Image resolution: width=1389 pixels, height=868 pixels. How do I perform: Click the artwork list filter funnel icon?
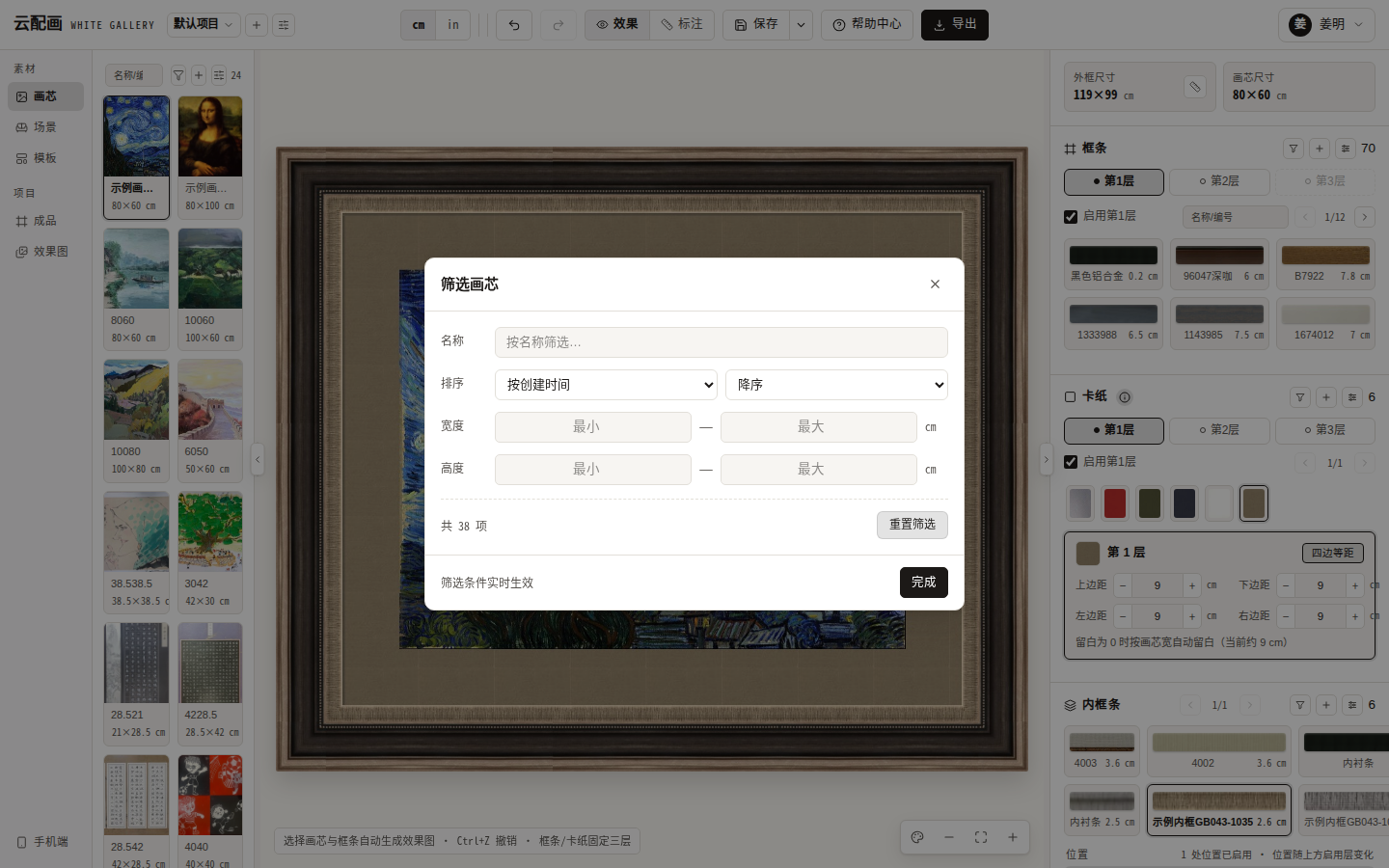pos(178,75)
